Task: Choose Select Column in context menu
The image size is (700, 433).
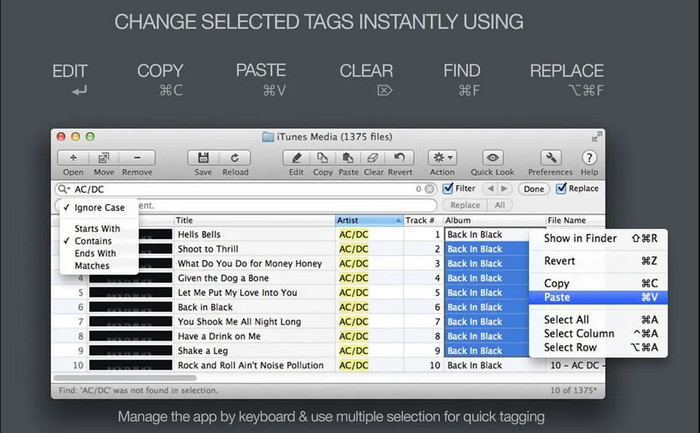Action: [x=598, y=333]
